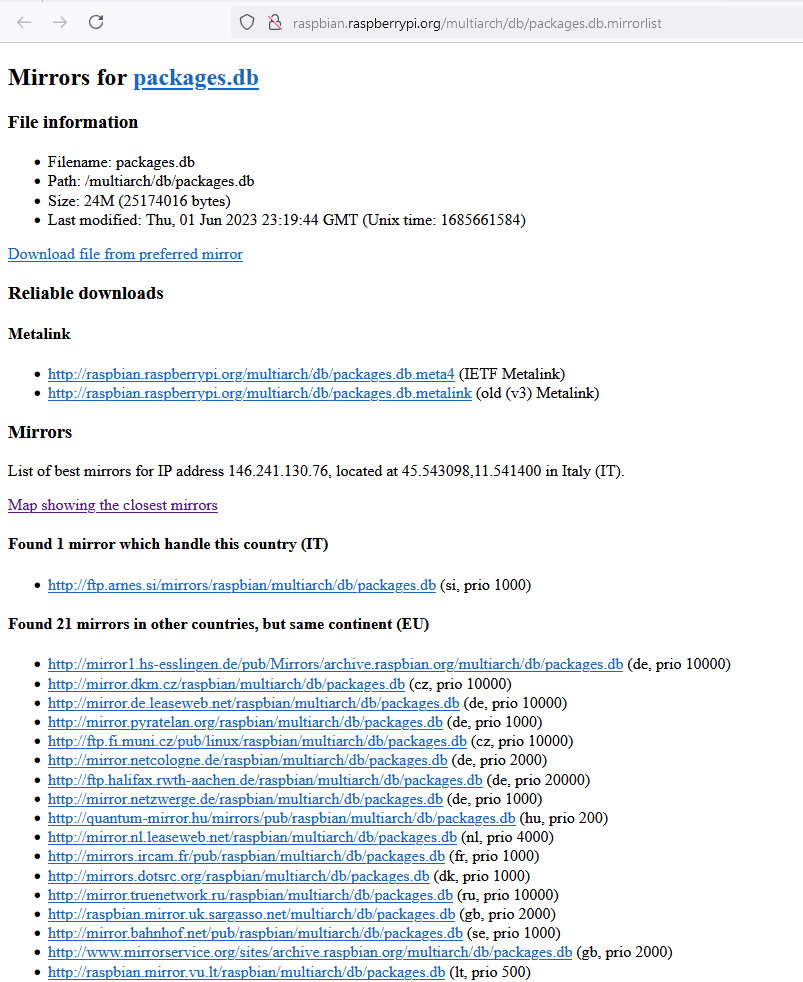This screenshot has width=803, height=982.
Task: Open the ftp.halifax.rwth-aachen.de mirror link
Action: point(265,780)
